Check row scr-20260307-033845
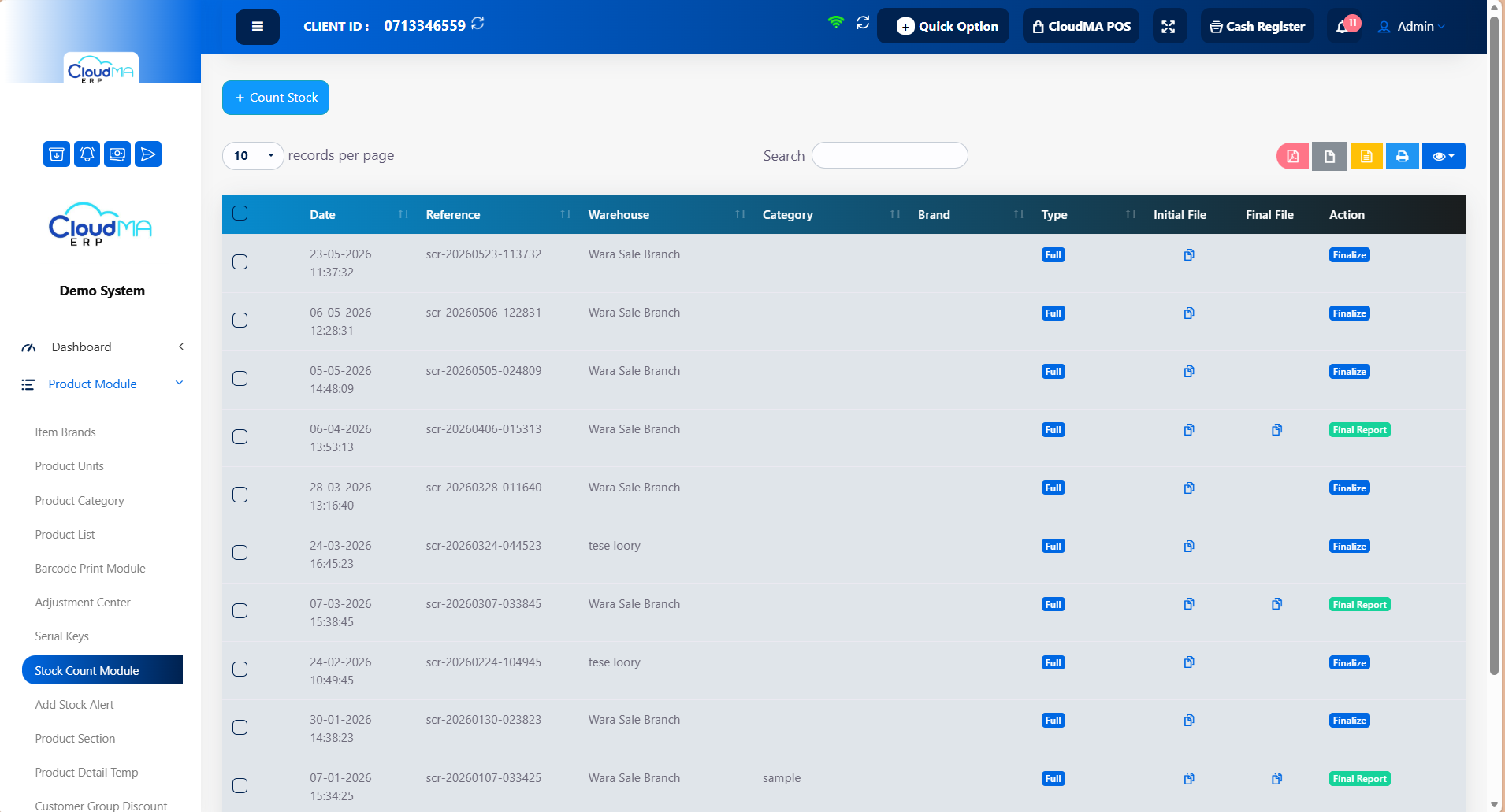 [x=240, y=611]
